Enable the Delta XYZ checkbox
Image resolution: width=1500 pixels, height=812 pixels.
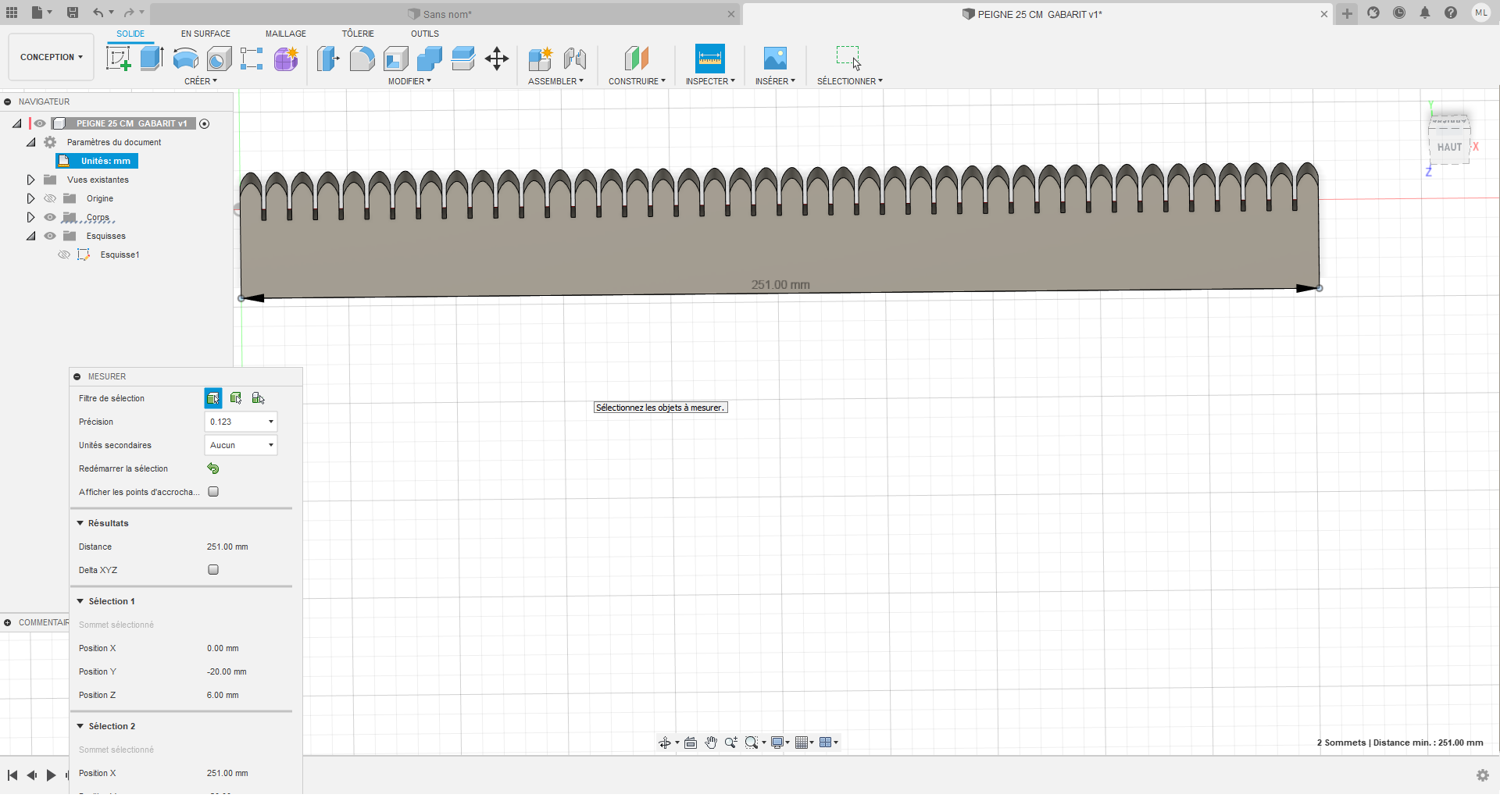(x=213, y=570)
